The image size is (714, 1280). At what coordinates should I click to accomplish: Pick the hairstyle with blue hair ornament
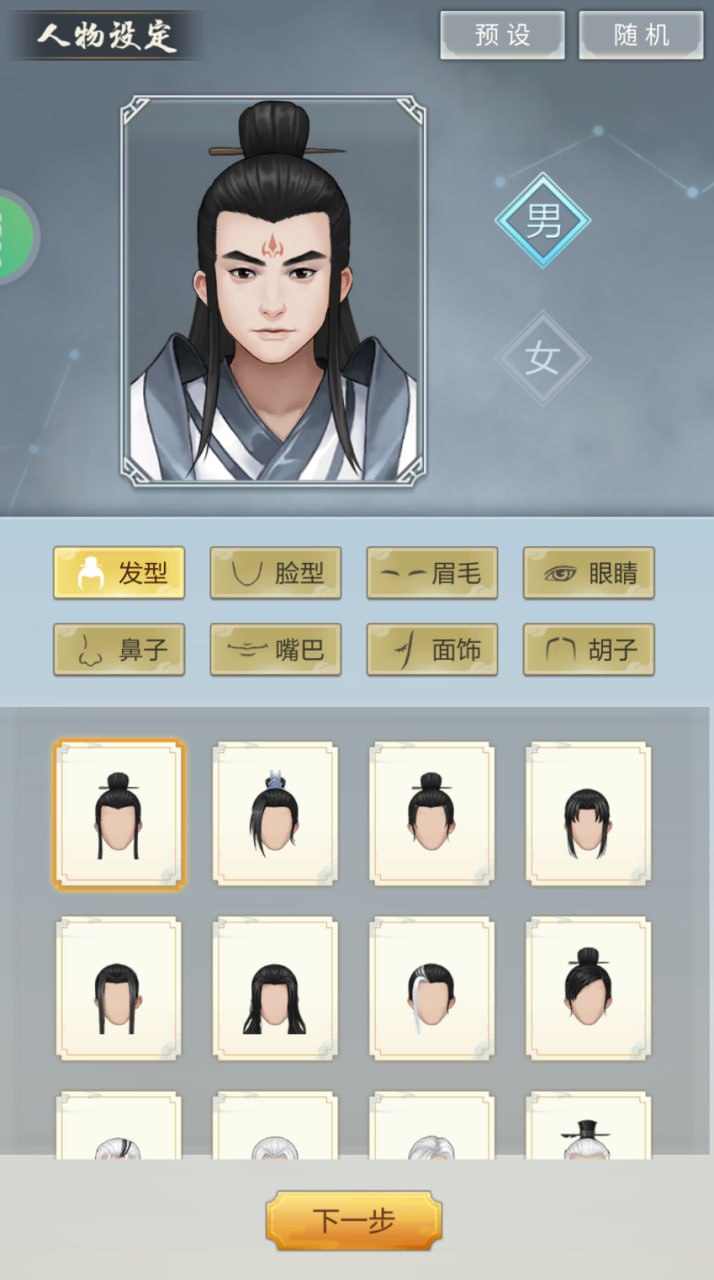click(x=275, y=814)
